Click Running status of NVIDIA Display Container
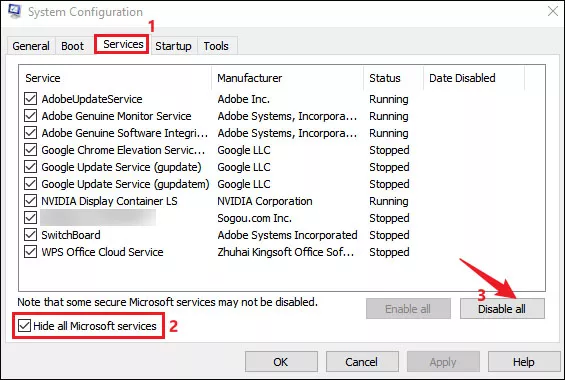565x380 pixels. [389, 201]
